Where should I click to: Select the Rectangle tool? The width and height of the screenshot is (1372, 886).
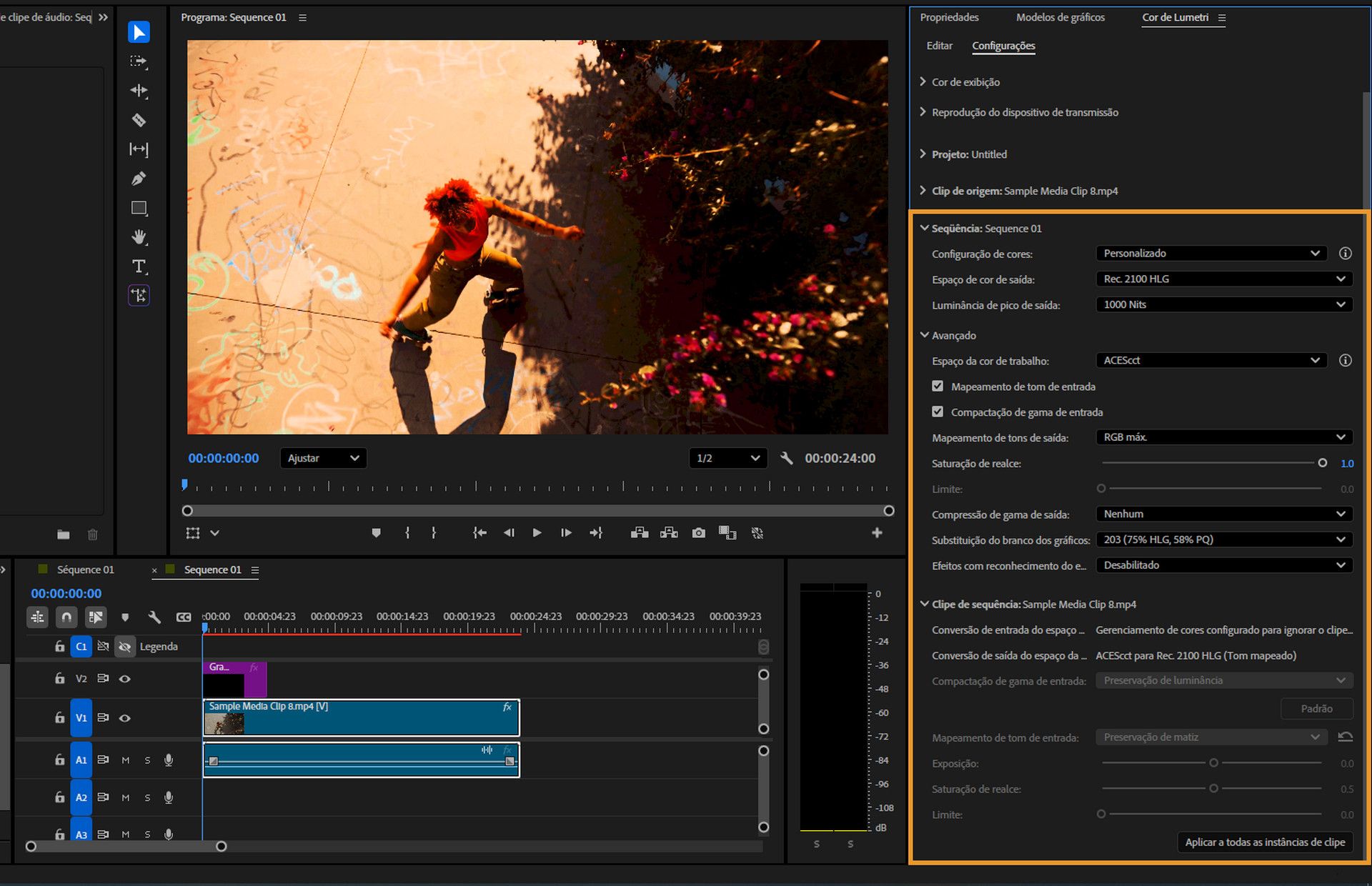139,208
